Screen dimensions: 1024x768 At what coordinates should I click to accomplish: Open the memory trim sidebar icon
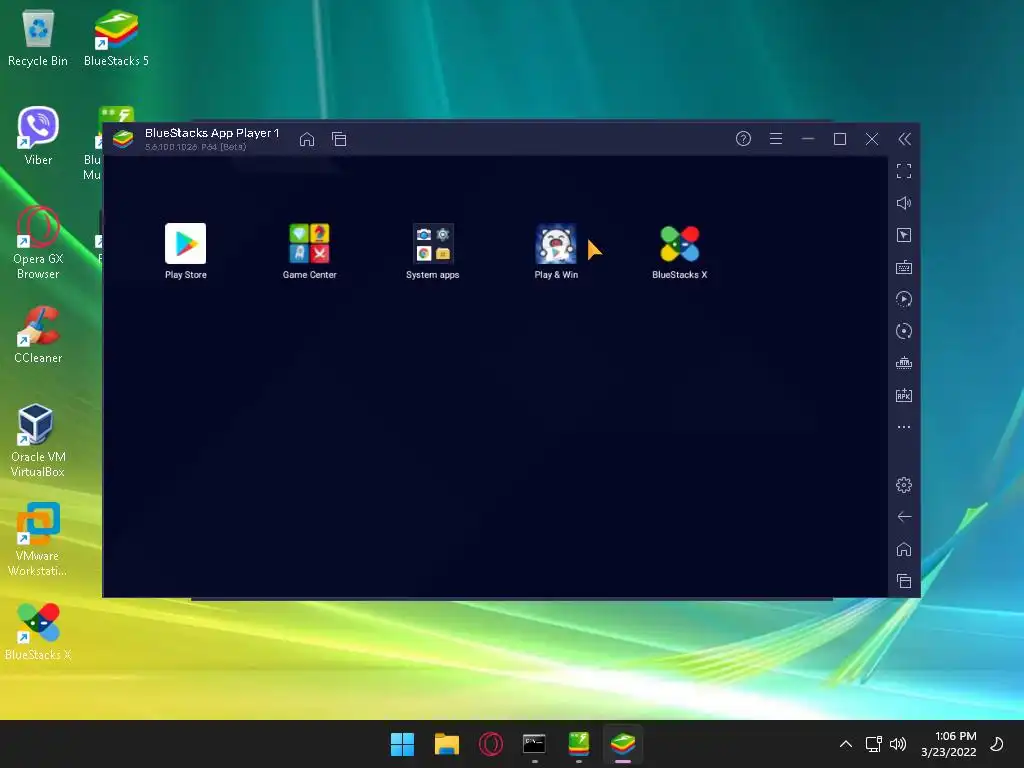[904, 363]
